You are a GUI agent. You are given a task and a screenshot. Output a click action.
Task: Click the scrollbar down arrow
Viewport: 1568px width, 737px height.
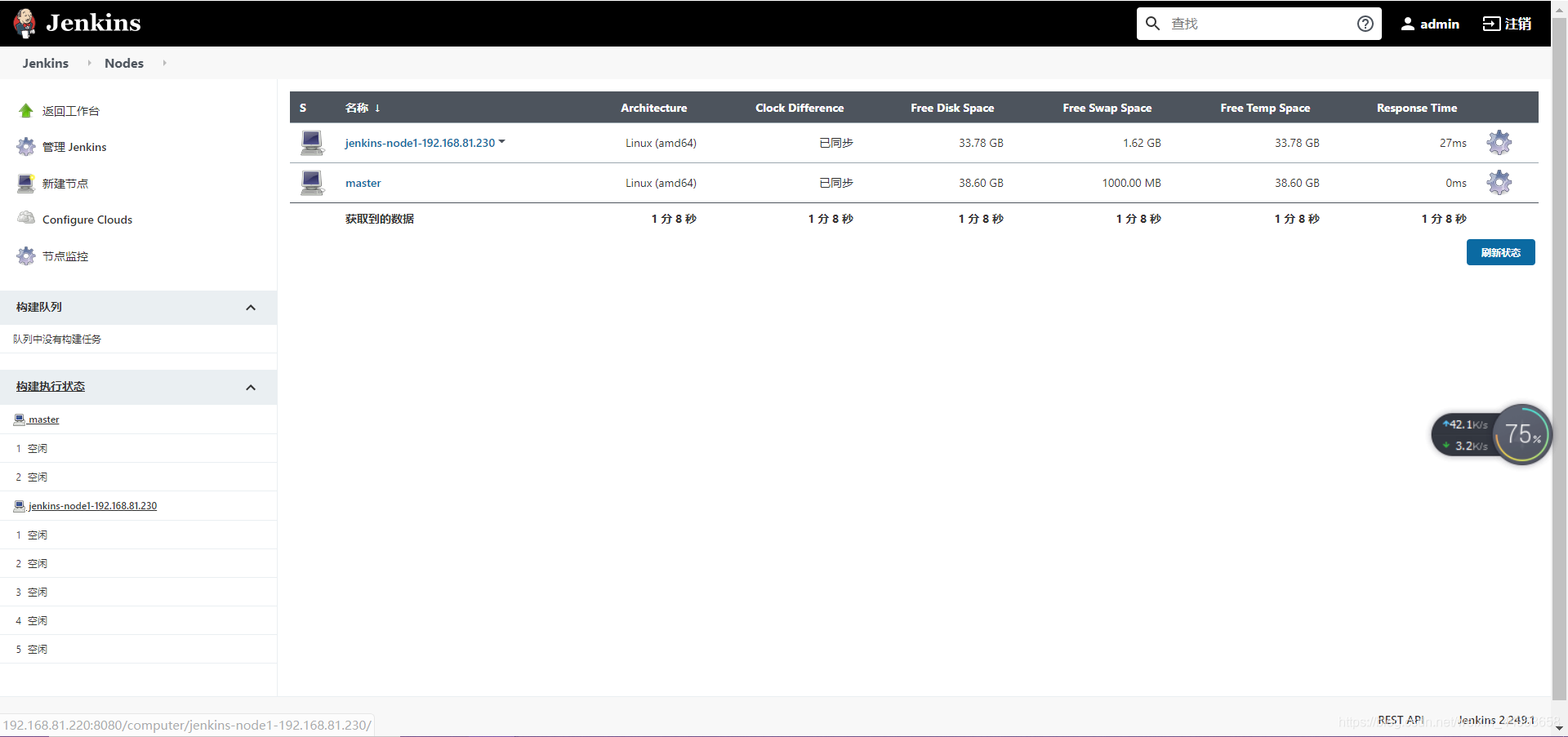[1559, 728]
